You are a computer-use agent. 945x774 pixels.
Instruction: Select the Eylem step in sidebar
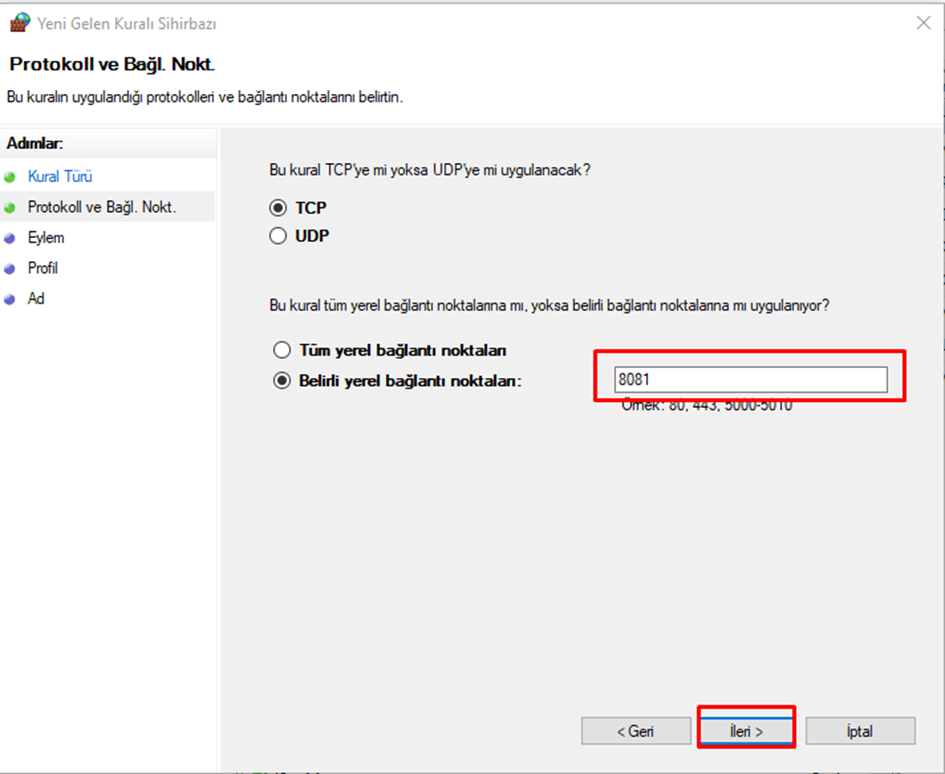(46, 238)
